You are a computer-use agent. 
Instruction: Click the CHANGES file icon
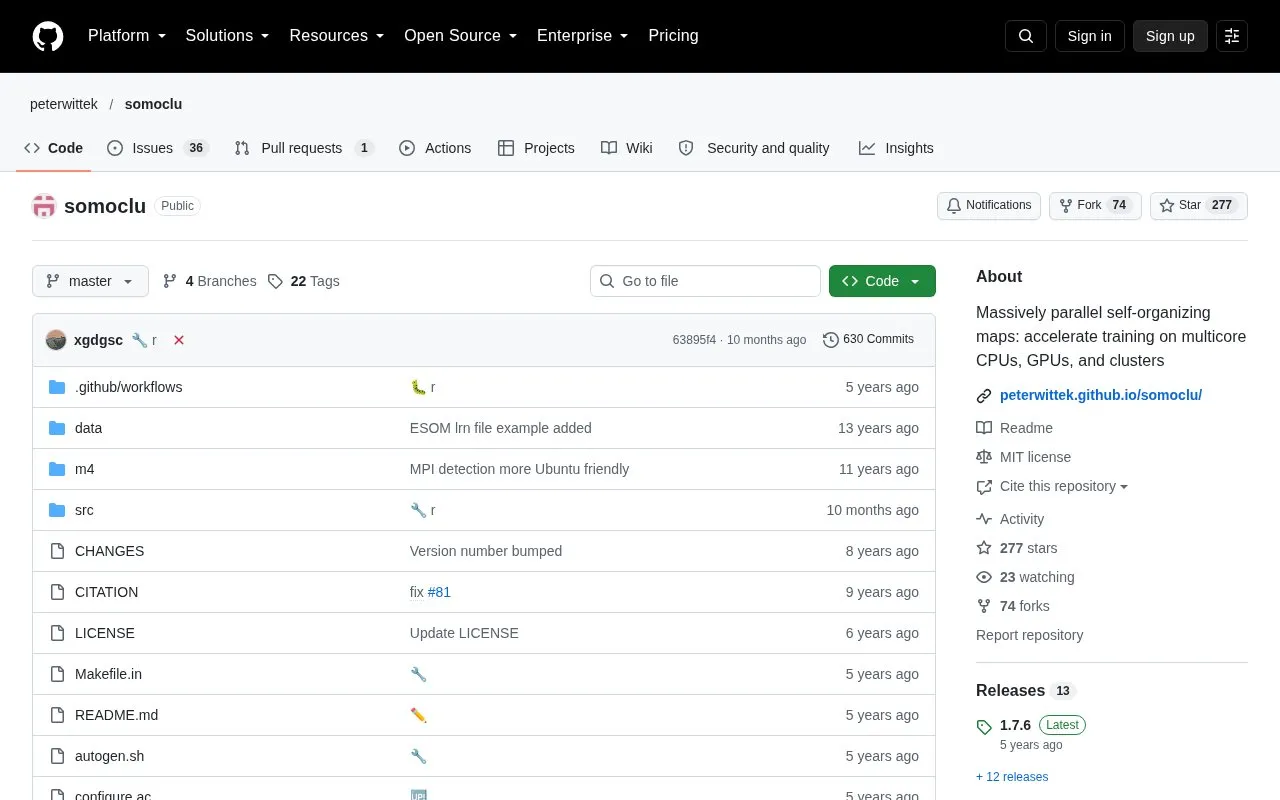pyautogui.click(x=57, y=551)
